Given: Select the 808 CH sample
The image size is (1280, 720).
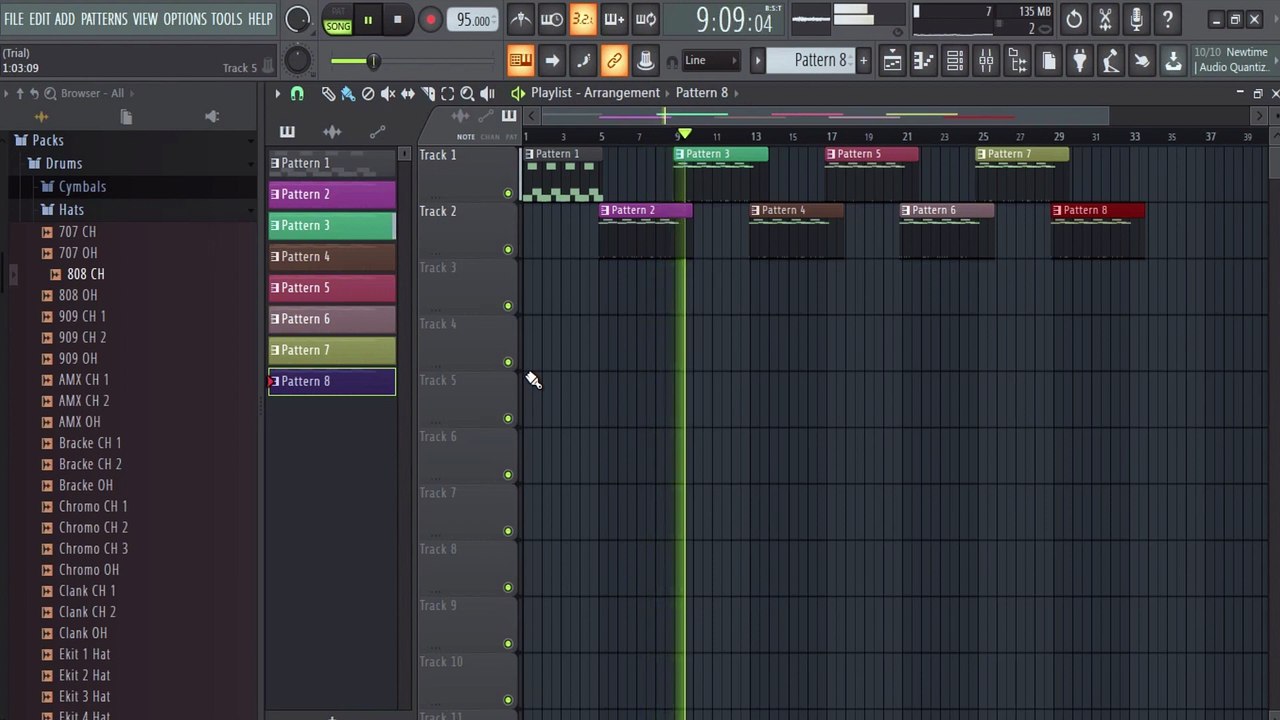Looking at the screenshot, I should point(85,274).
